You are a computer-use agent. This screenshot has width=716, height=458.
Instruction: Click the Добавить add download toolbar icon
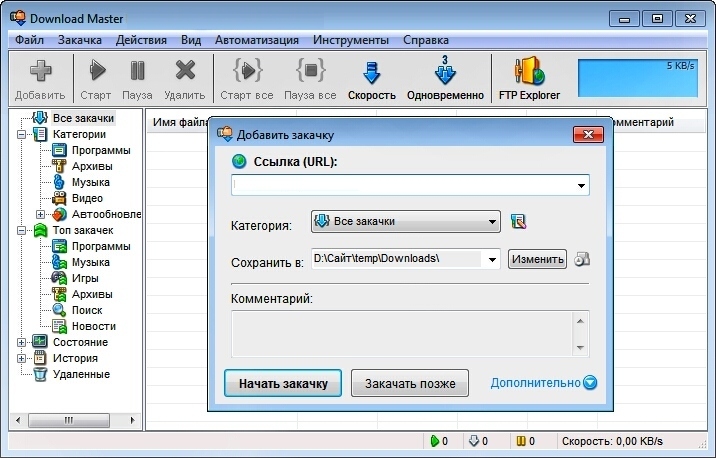click(40, 72)
